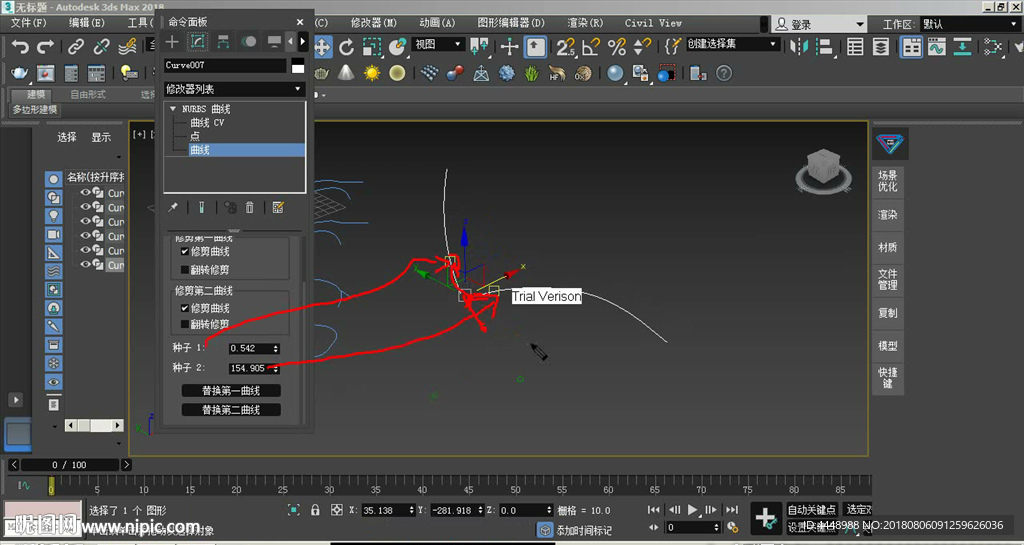Toggle the Spinner Snap icon
This screenshot has width=1024, height=545.
click(x=642, y=47)
